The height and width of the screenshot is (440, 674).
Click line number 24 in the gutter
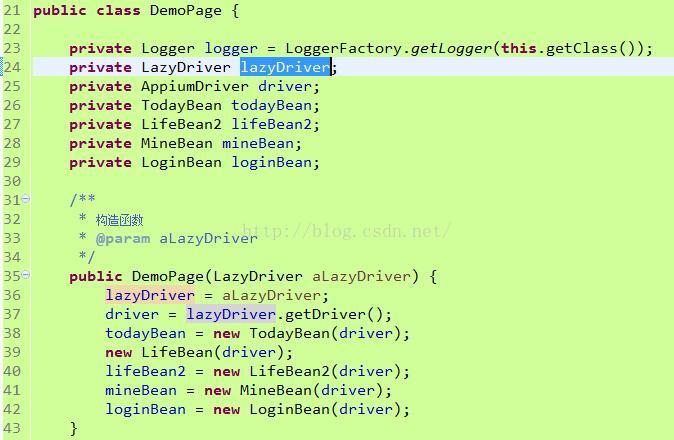tap(12, 67)
